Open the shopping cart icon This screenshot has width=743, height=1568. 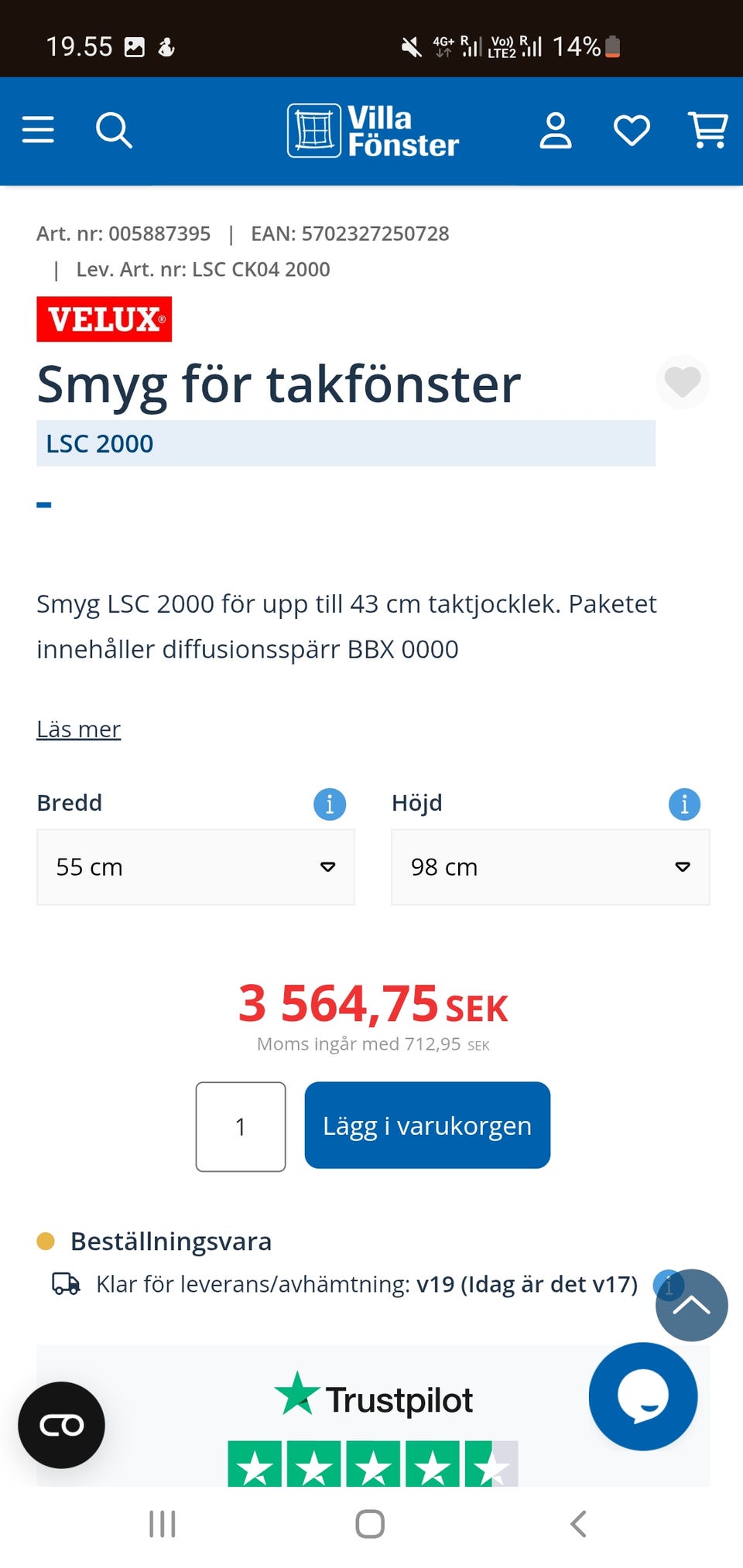coord(707,130)
